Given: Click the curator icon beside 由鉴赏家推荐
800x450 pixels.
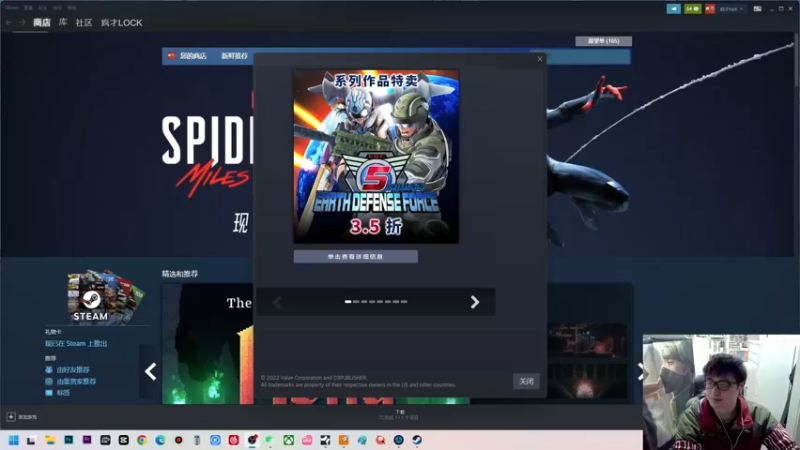Looking at the screenshot, I should (x=49, y=381).
